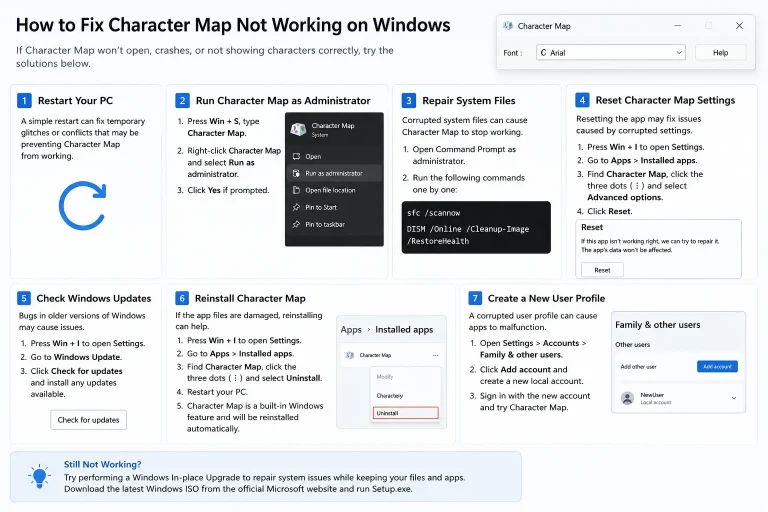This screenshot has height=512, width=768.
Task: Choose Pin to Start menu entry
Action: tap(335, 207)
